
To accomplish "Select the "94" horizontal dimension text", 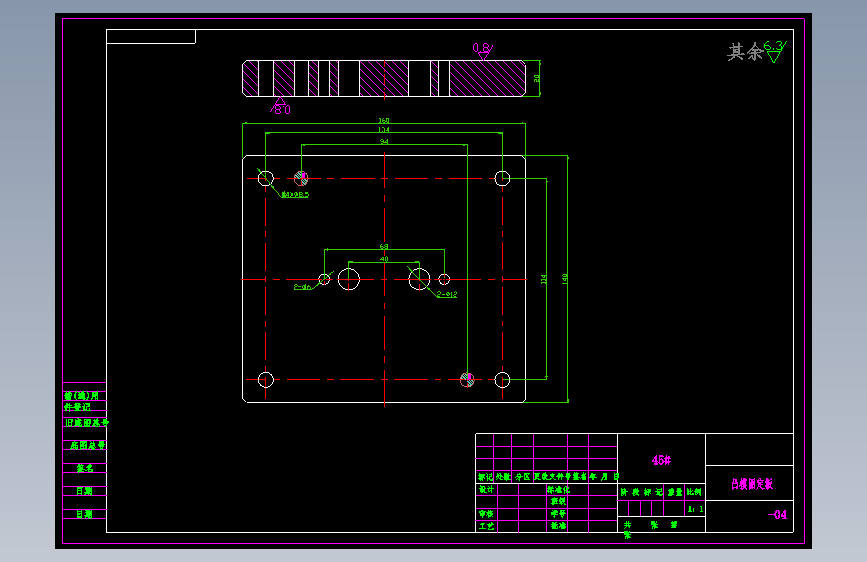I will pyautogui.click(x=384, y=142).
